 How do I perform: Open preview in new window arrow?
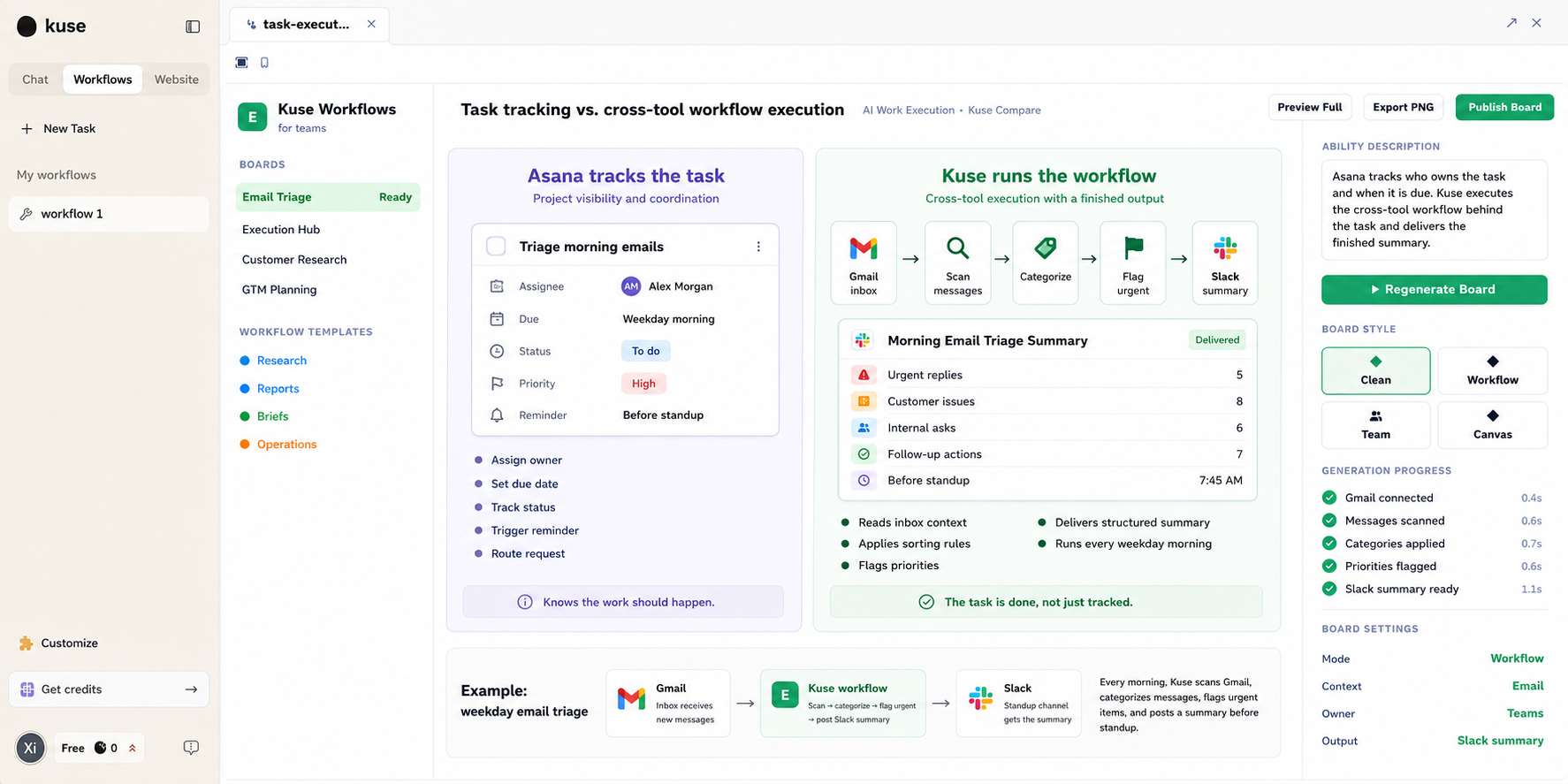(x=1511, y=23)
